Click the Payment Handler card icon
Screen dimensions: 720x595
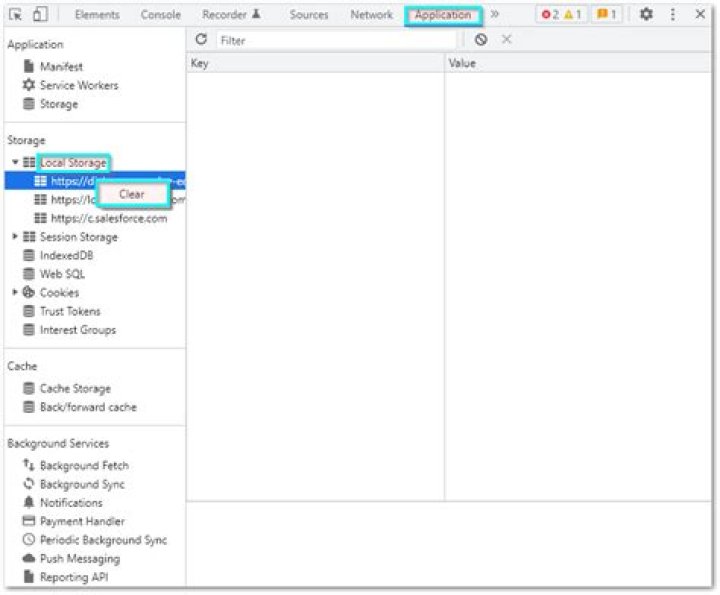tap(29, 521)
